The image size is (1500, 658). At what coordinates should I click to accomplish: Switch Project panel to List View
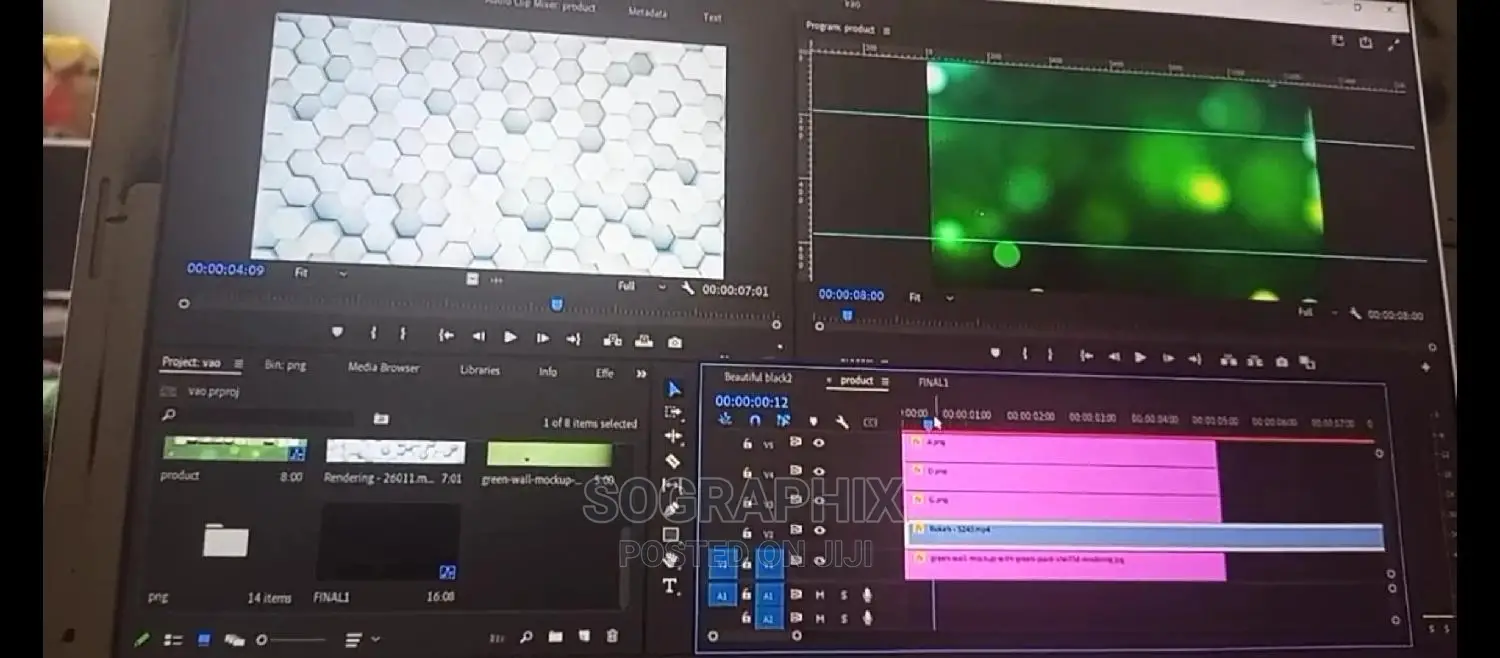173,640
